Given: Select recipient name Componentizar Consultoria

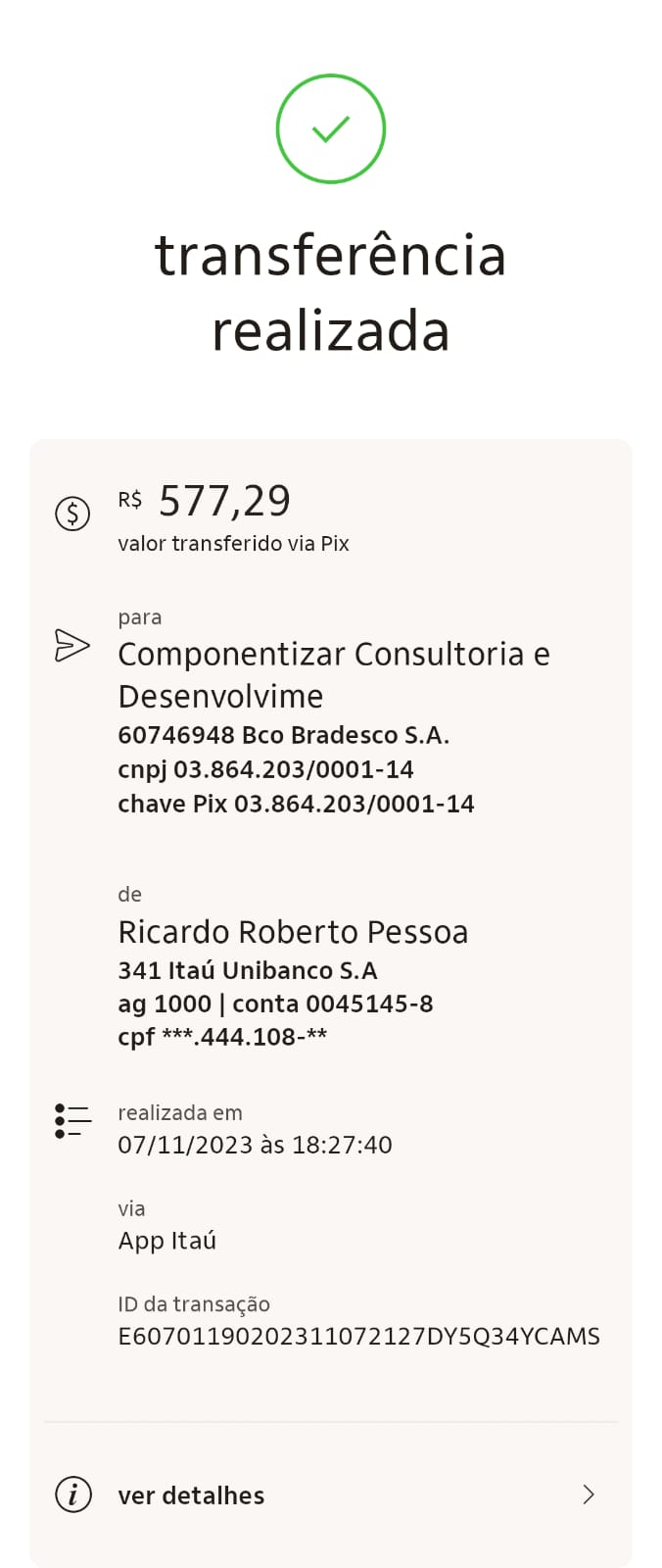Looking at the screenshot, I should click(333, 674).
